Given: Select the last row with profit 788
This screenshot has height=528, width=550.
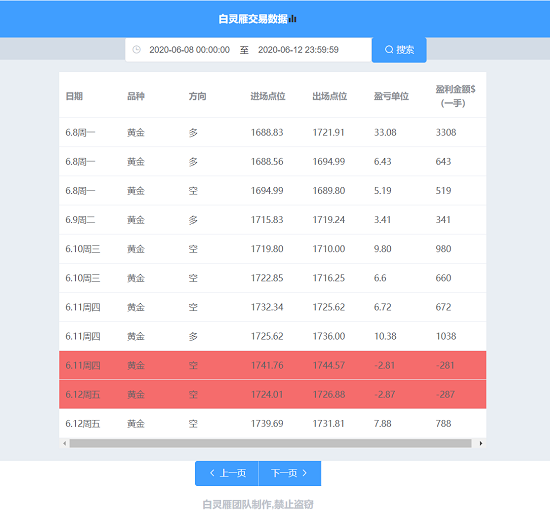Looking at the screenshot, I should [273, 423].
